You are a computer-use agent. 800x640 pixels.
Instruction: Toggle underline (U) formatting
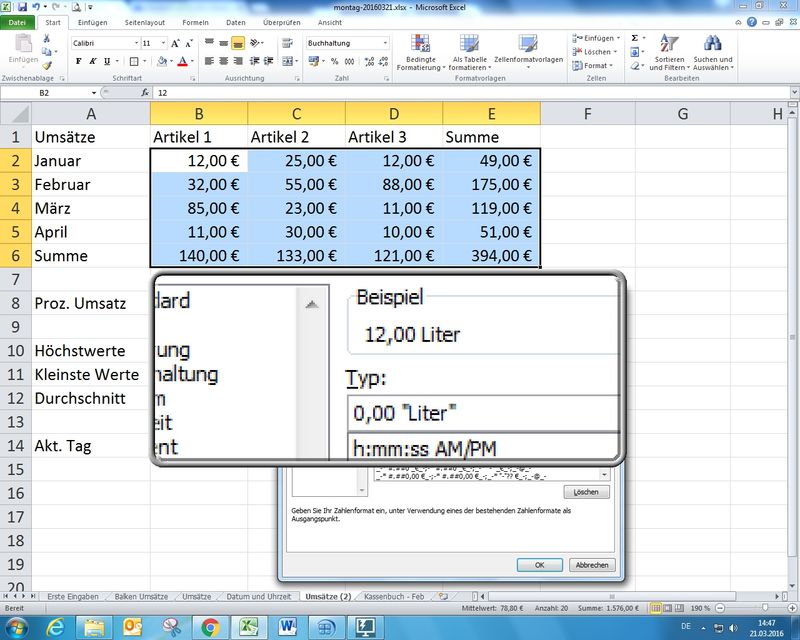coord(107,61)
